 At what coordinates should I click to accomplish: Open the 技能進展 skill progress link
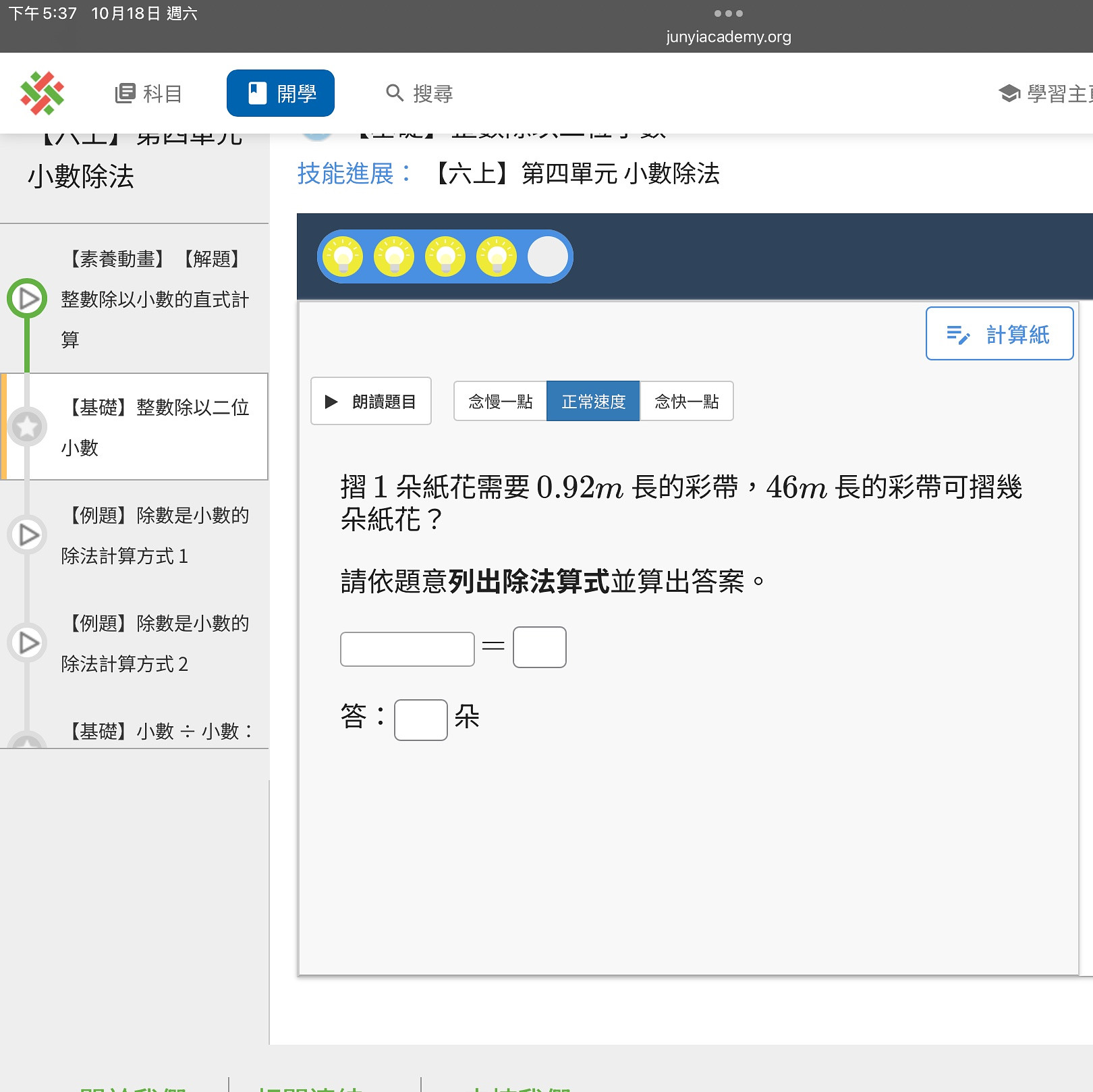pyautogui.click(x=354, y=173)
